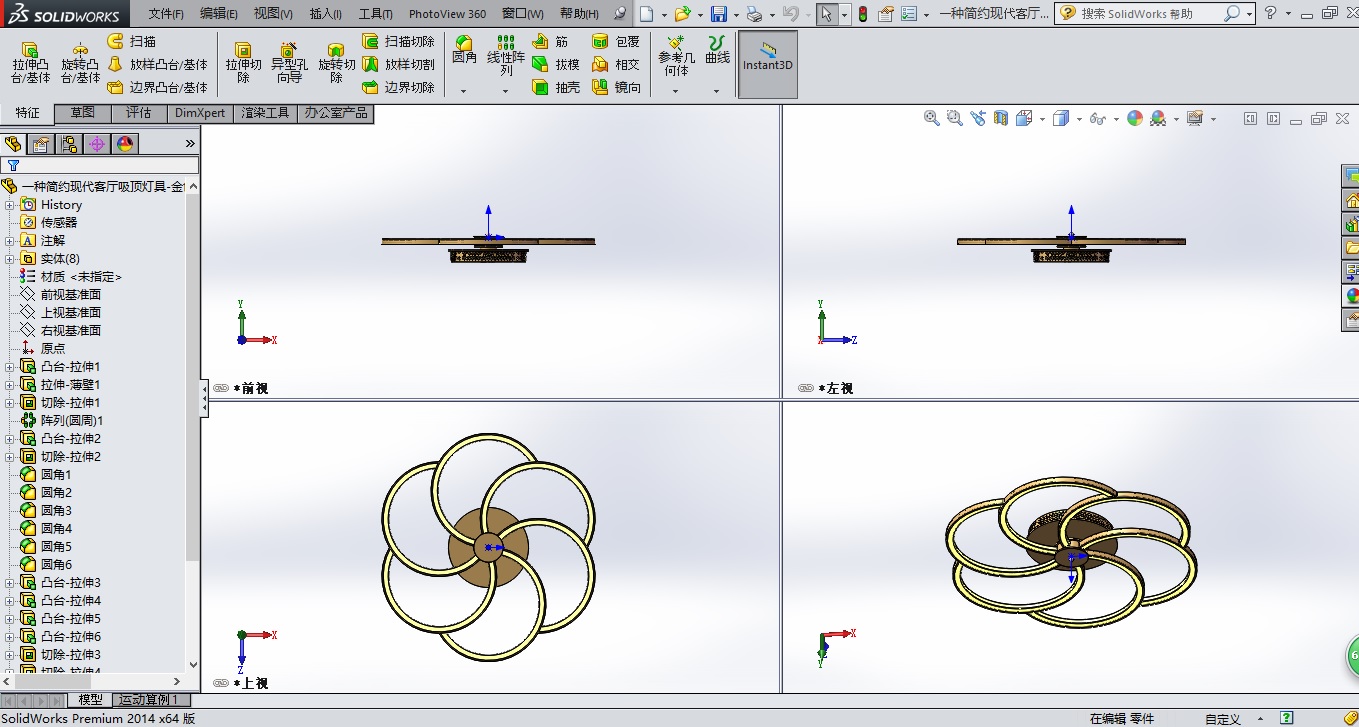The height and width of the screenshot is (727, 1359).
Task: Expand the 凸台-拉伸1 feature node
Action: pos(10,367)
